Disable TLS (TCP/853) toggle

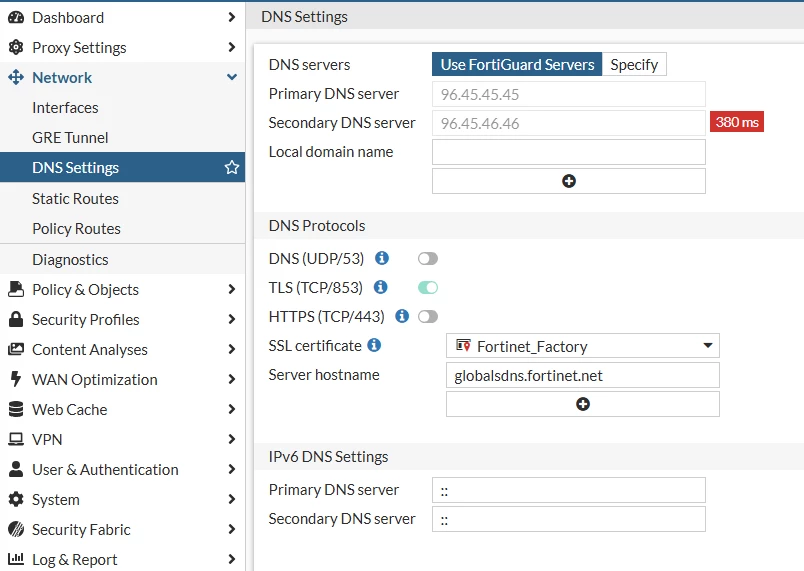tap(428, 288)
